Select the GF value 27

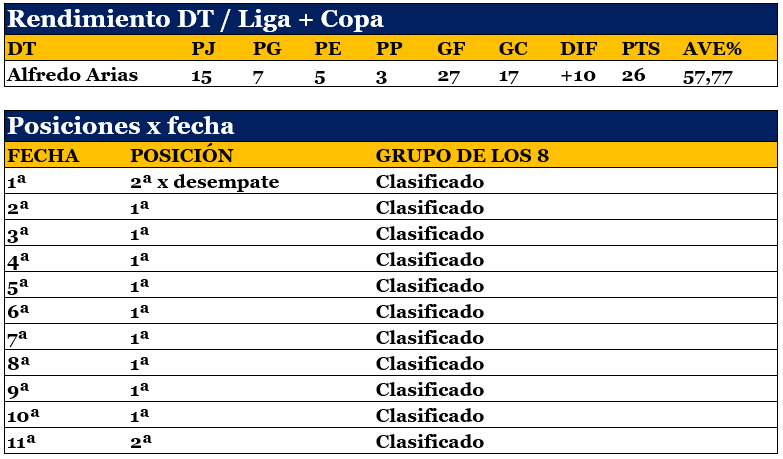coord(448,75)
